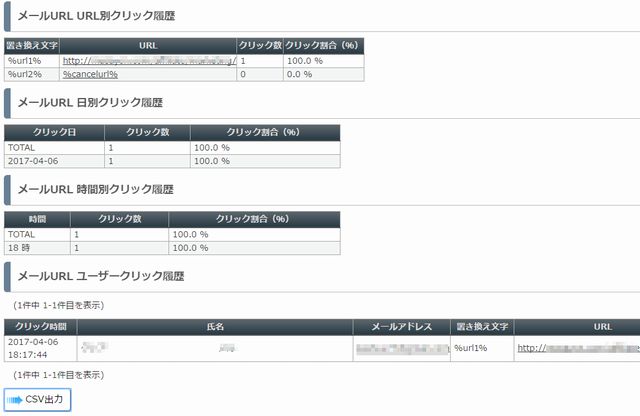Click the クリック時間 column header
This screenshot has width=640, height=416.
tap(40, 327)
